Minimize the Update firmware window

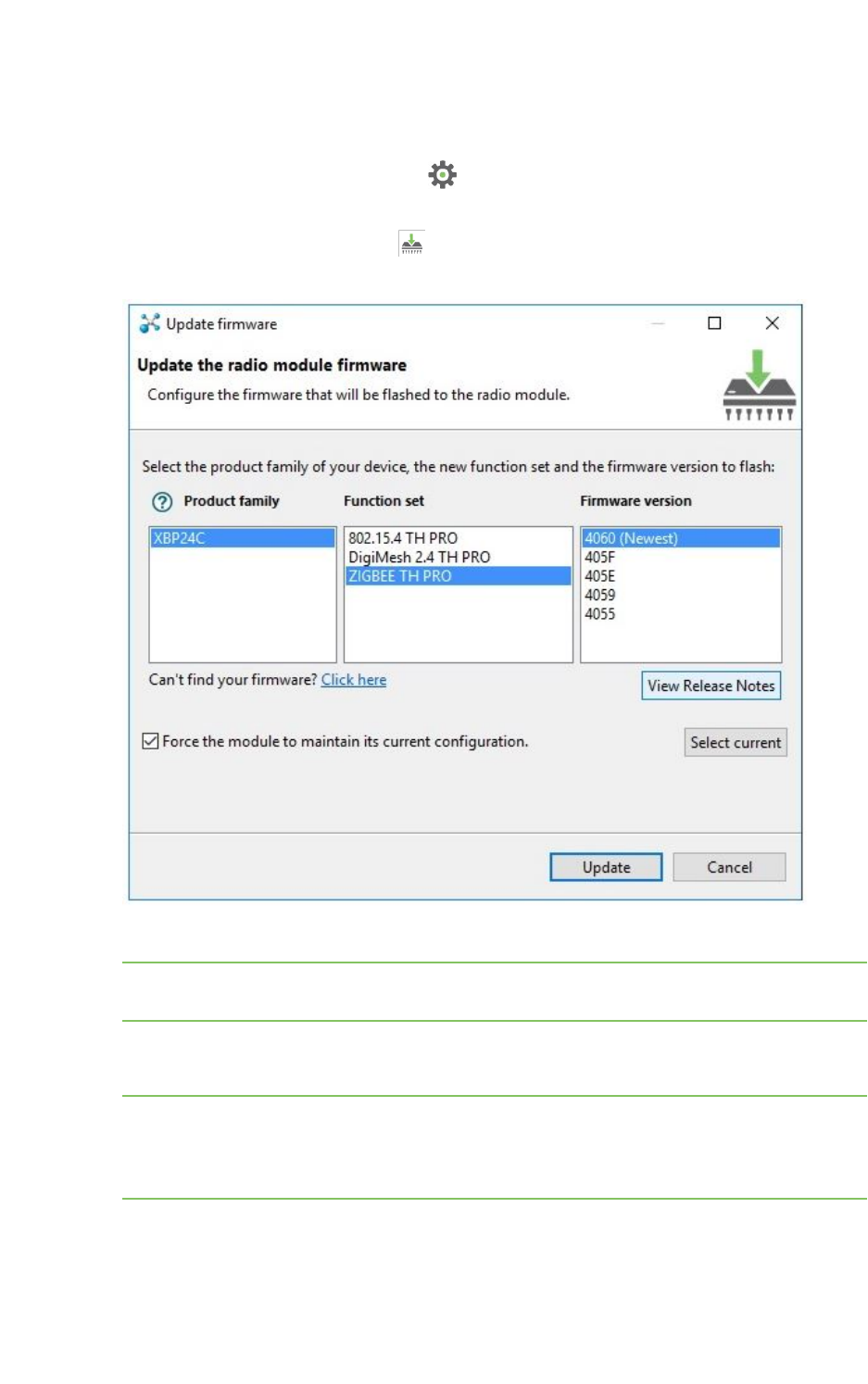click(x=658, y=323)
